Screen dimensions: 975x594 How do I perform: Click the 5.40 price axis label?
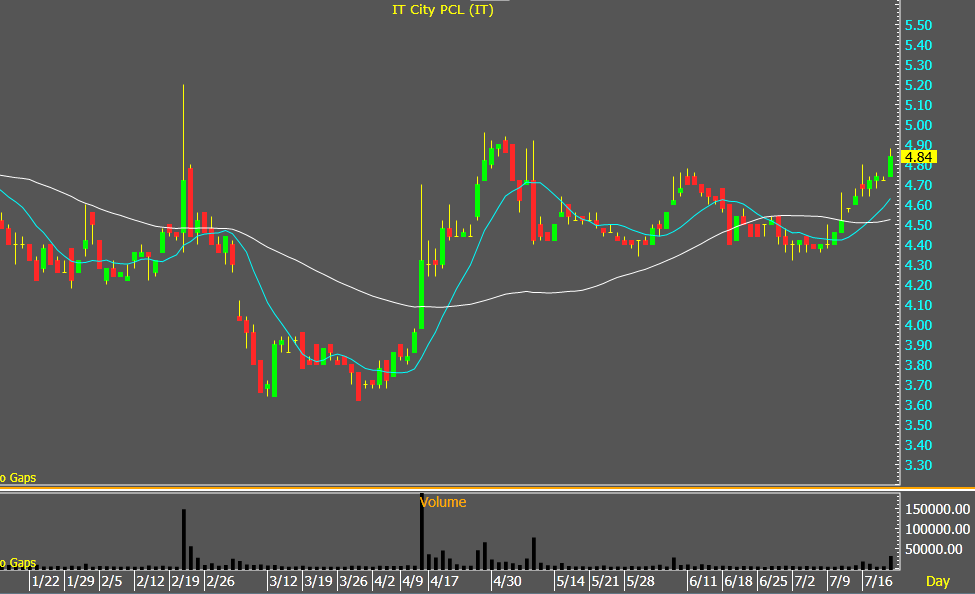pos(918,45)
